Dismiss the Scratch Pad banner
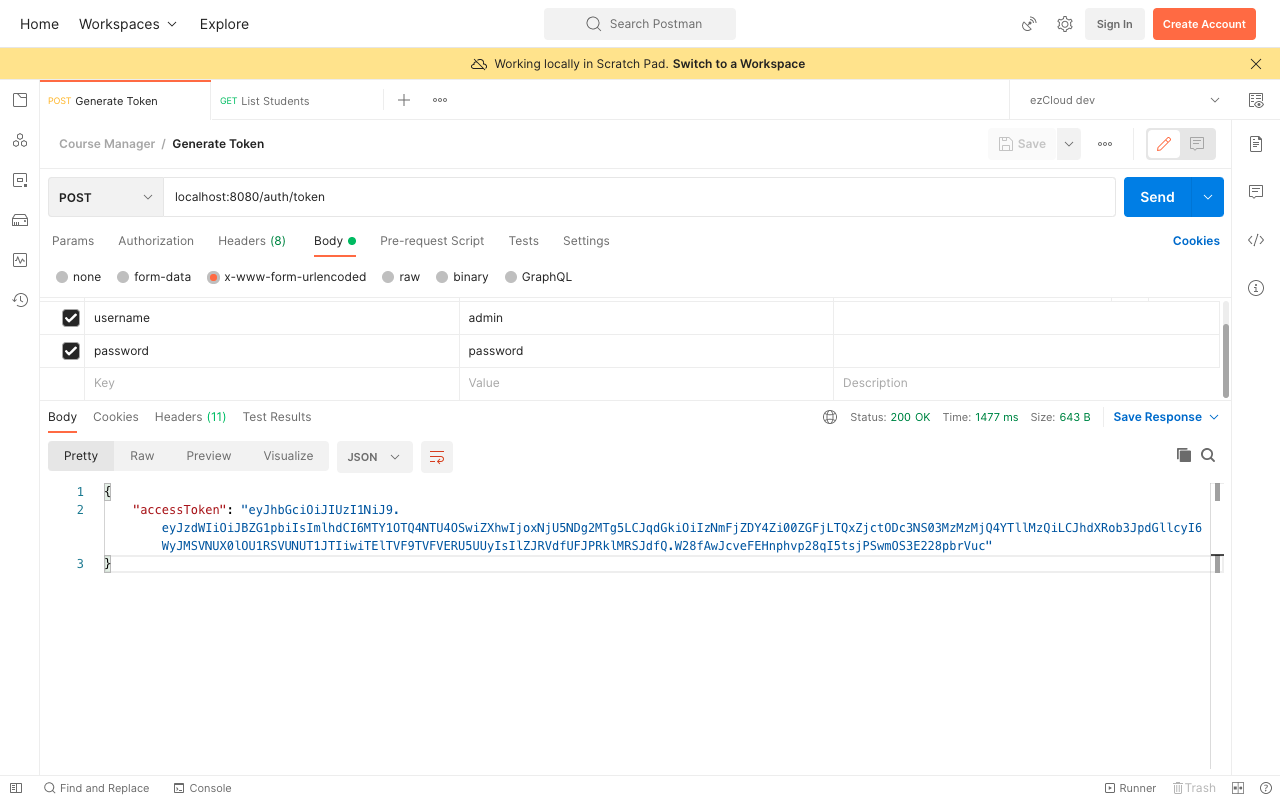 (x=1256, y=64)
